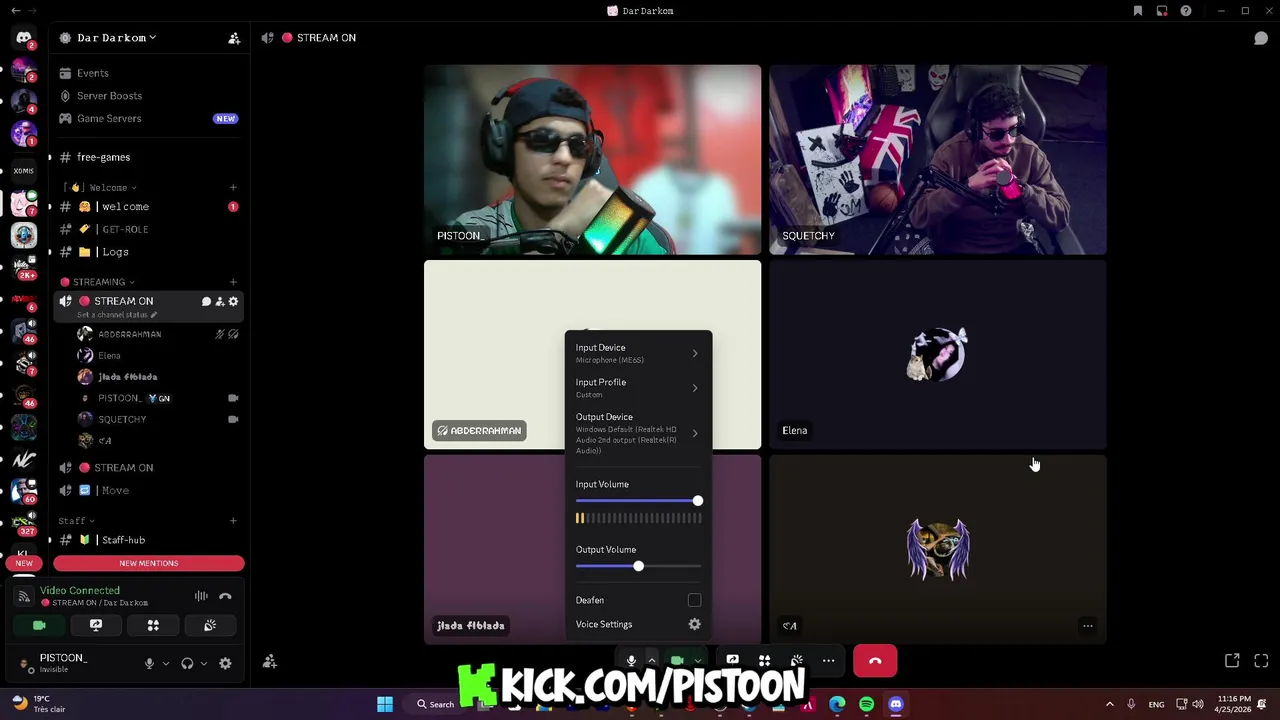This screenshot has height=720, width=1280.
Task: Open Spotify from the taskbar
Action: (x=866, y=704)
